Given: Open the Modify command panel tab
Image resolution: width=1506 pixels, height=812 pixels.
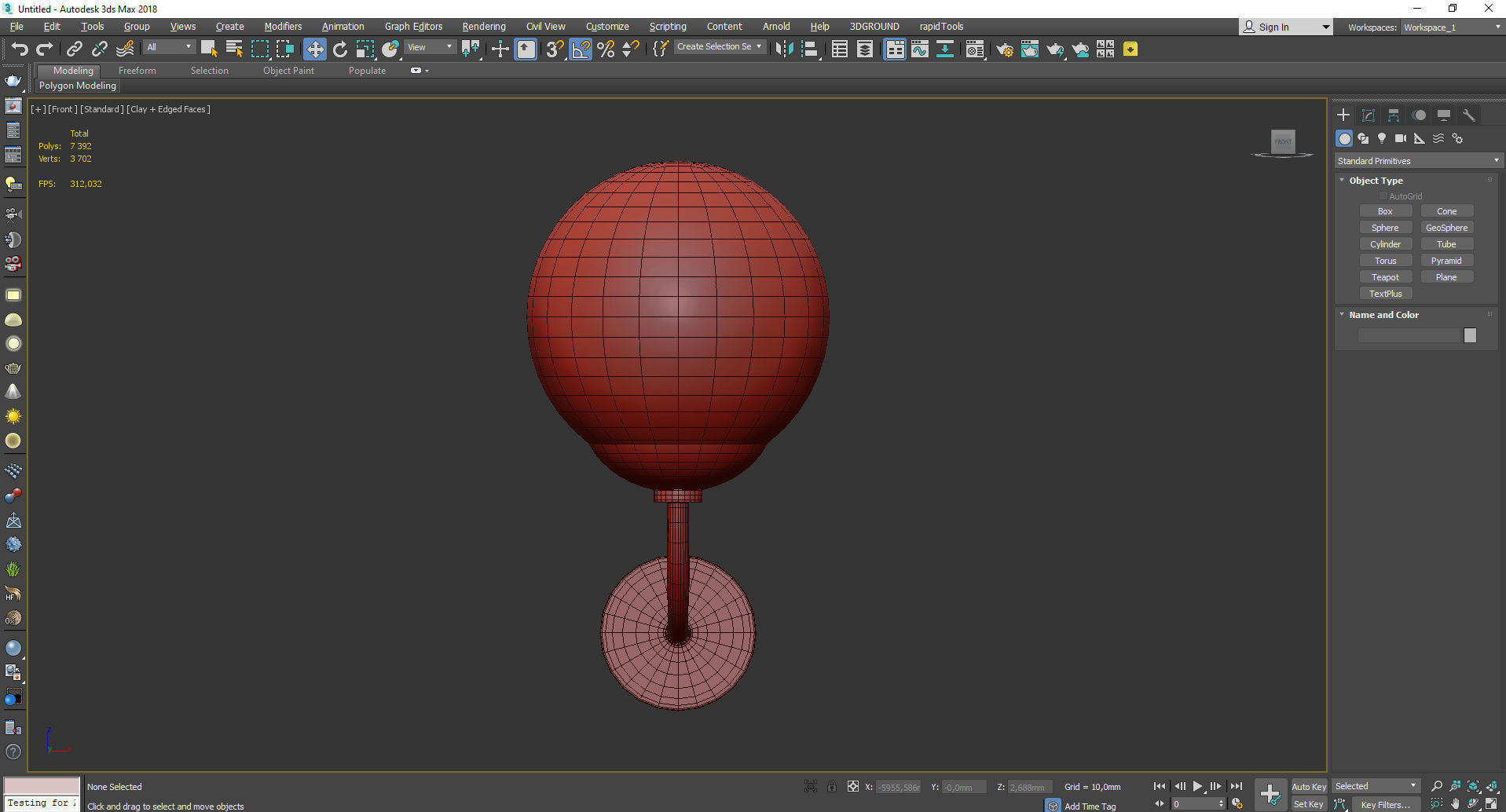Looking at the screenshot, I should pos(1368,115).
